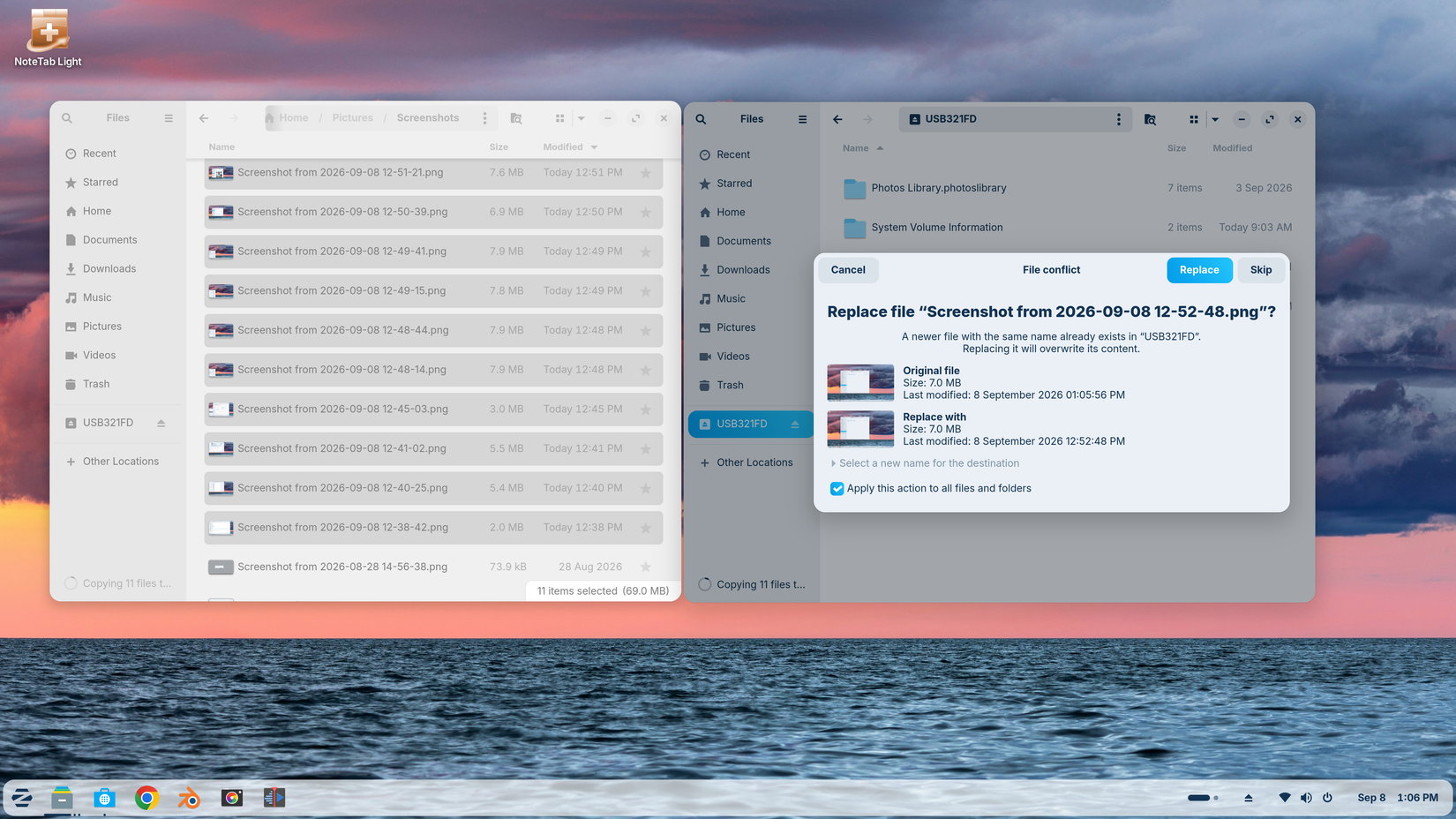
Task: Click Skip in the file conflict dialog
Action: 1261,270
